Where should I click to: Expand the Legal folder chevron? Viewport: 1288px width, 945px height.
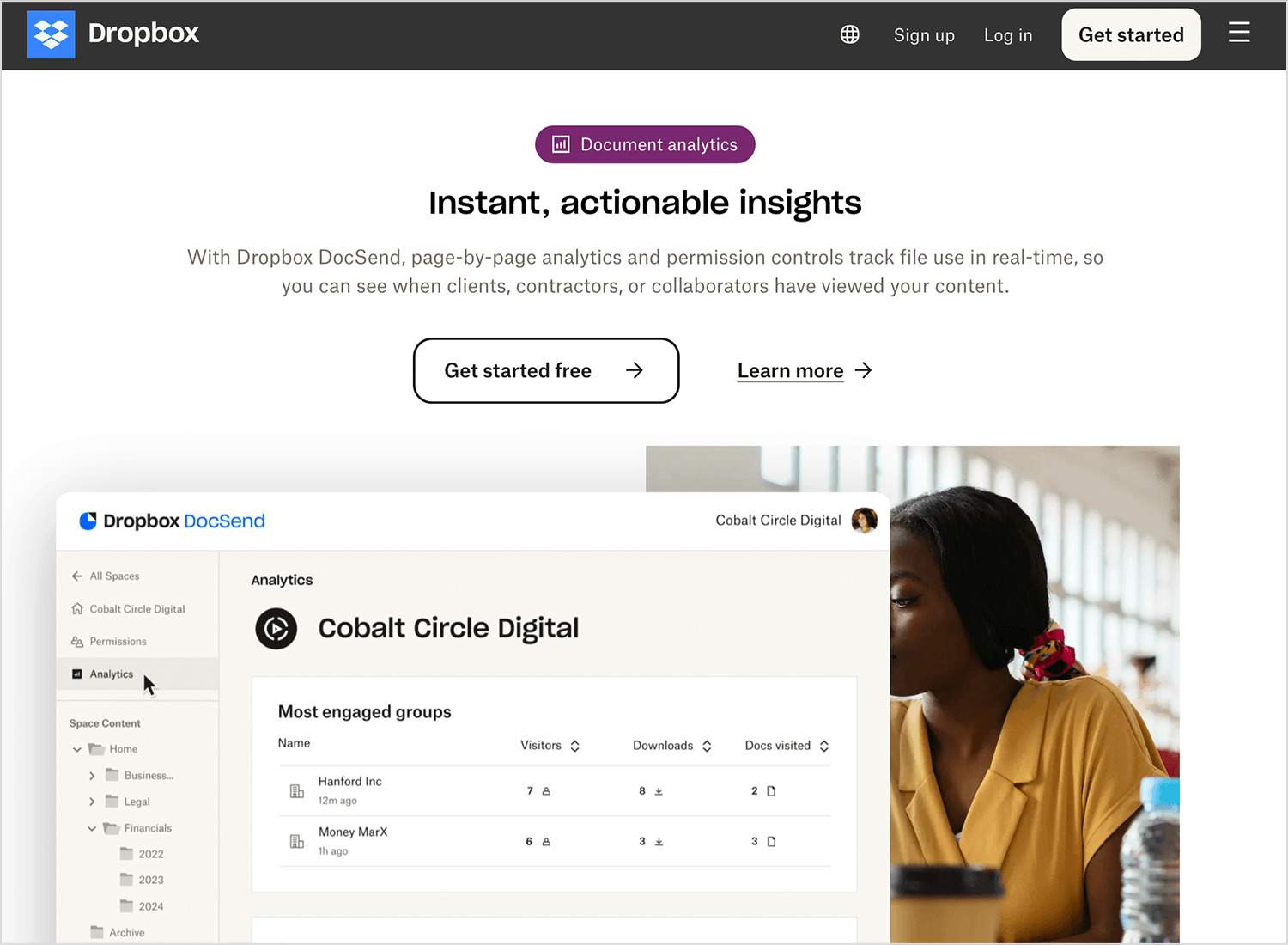click(x=92, y=802)
